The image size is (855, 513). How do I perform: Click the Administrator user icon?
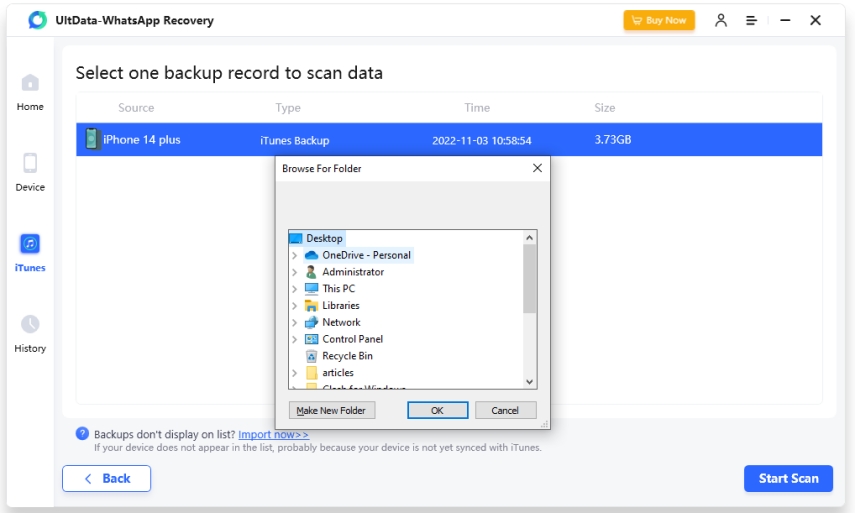(311, 271)
